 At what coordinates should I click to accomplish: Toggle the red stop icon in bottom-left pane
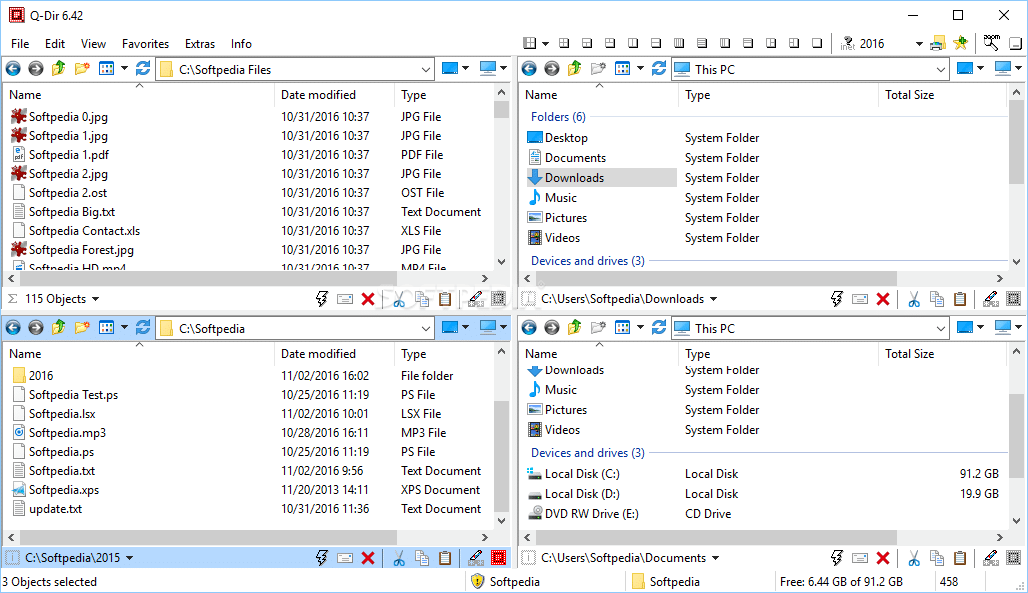coord(498,558)
